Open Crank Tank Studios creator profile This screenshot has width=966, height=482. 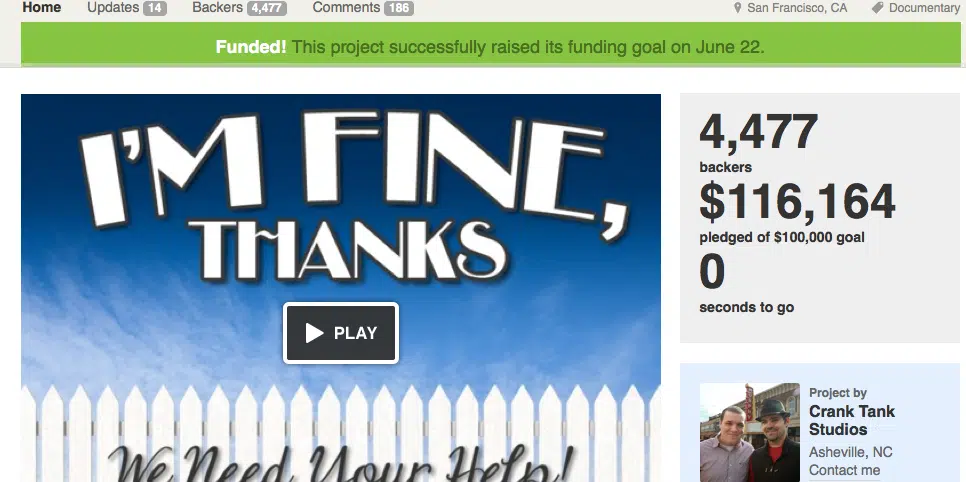click(851, 420)
